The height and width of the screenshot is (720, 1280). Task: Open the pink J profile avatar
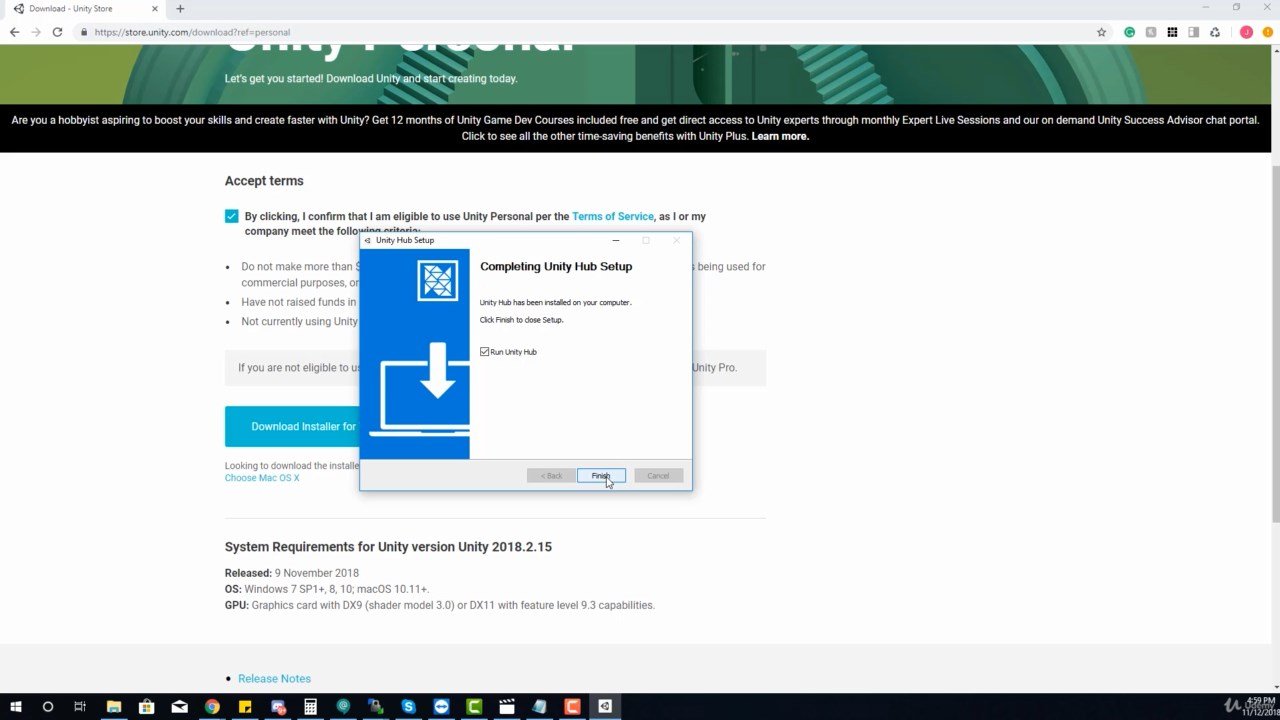(1246, 32)
